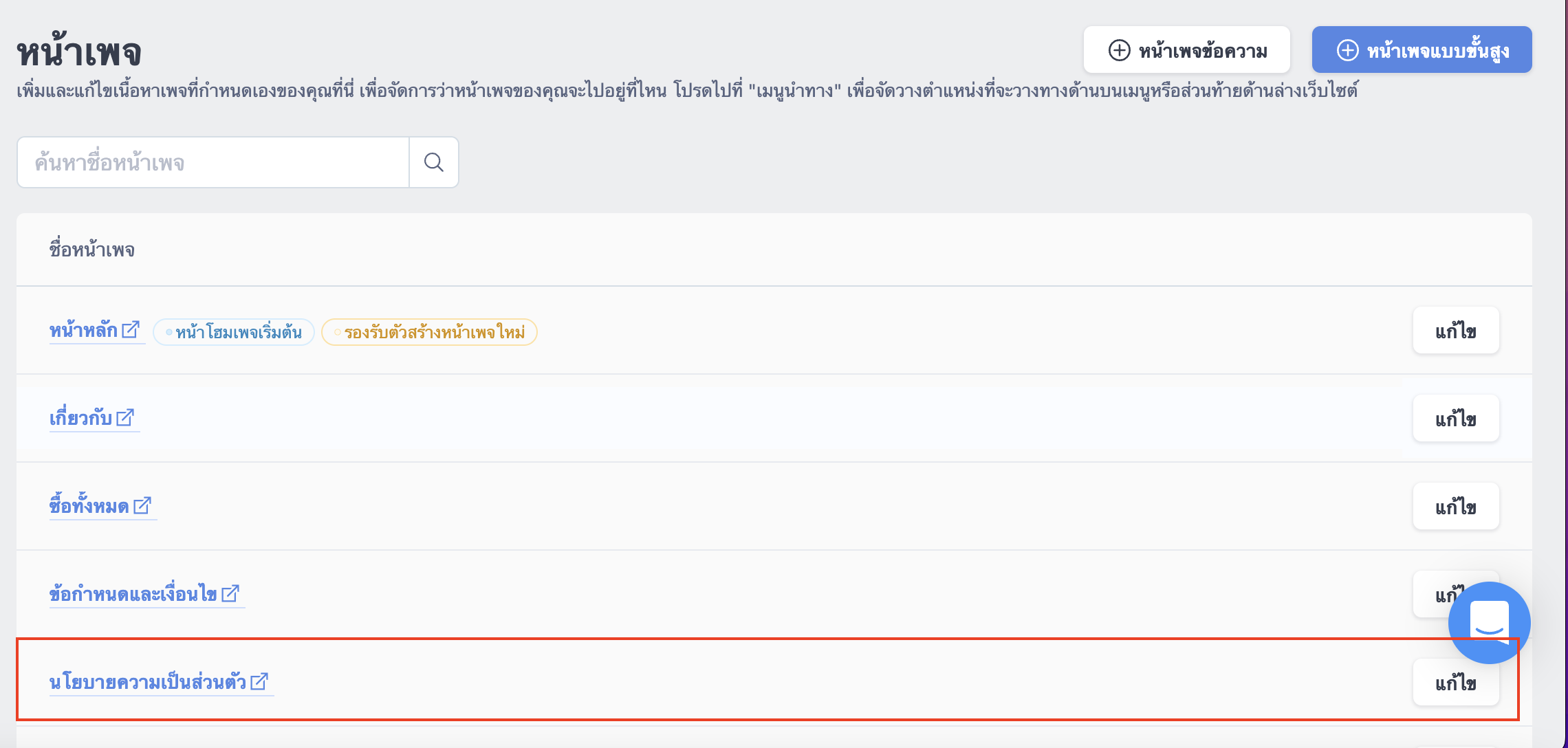Open the ข้อกำหนดและเงื่อนไข page link
This screenshot has height=748, width=1568.
(x=133, y=594)
